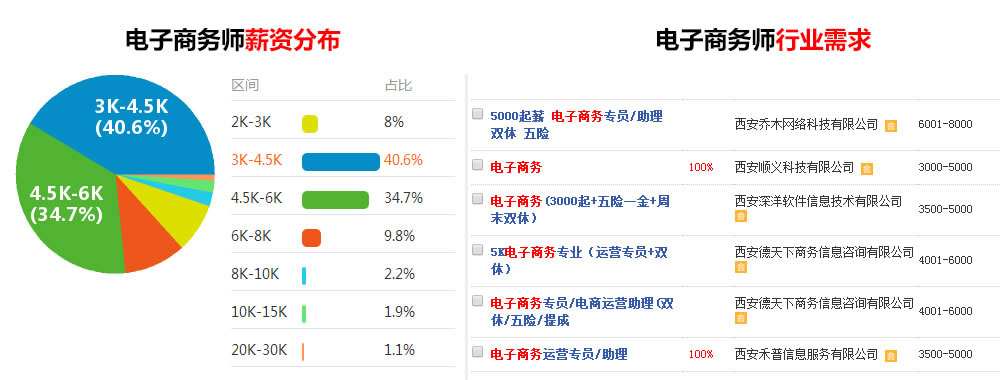The width and height of the screenshot is (1000, 380).
Task: Select the checkbox for 电子商务运营专员/助理
Action: (477, 351)
